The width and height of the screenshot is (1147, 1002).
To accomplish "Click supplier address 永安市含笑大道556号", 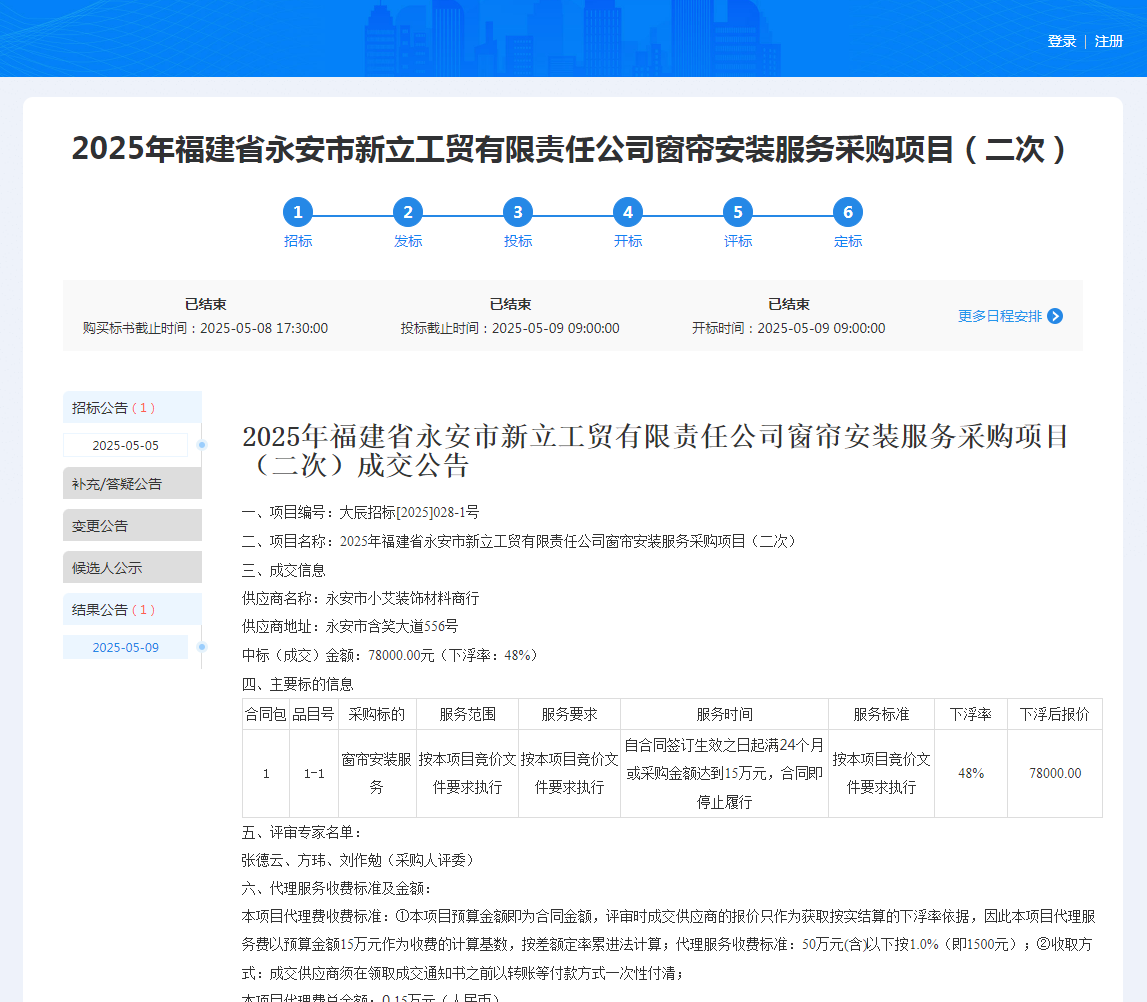I will 392,626.
